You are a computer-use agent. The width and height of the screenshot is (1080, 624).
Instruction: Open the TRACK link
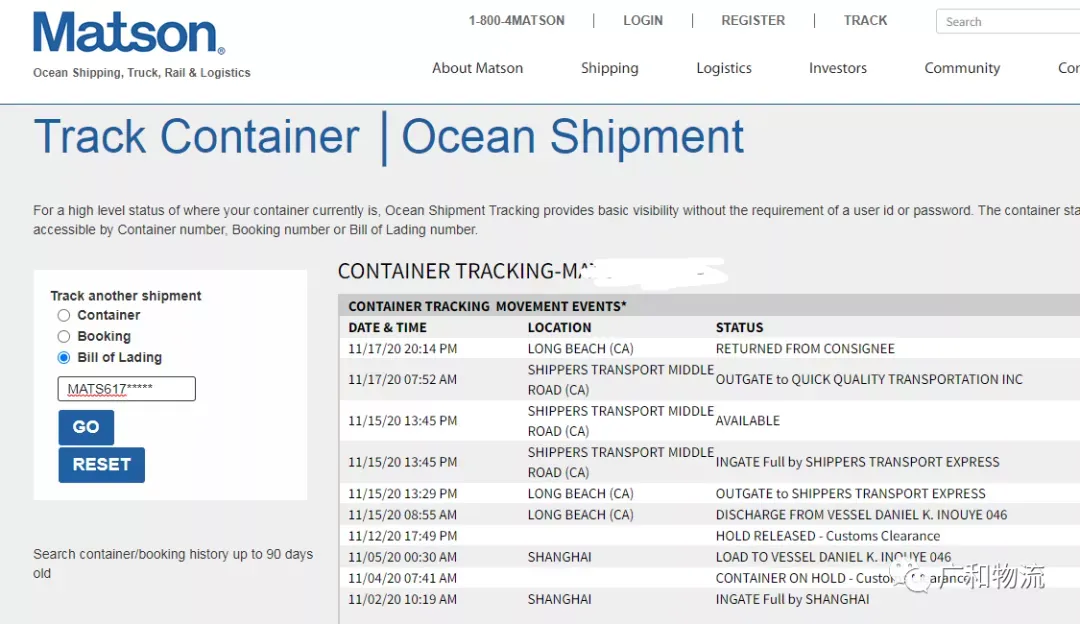click(x=865, y=21)
